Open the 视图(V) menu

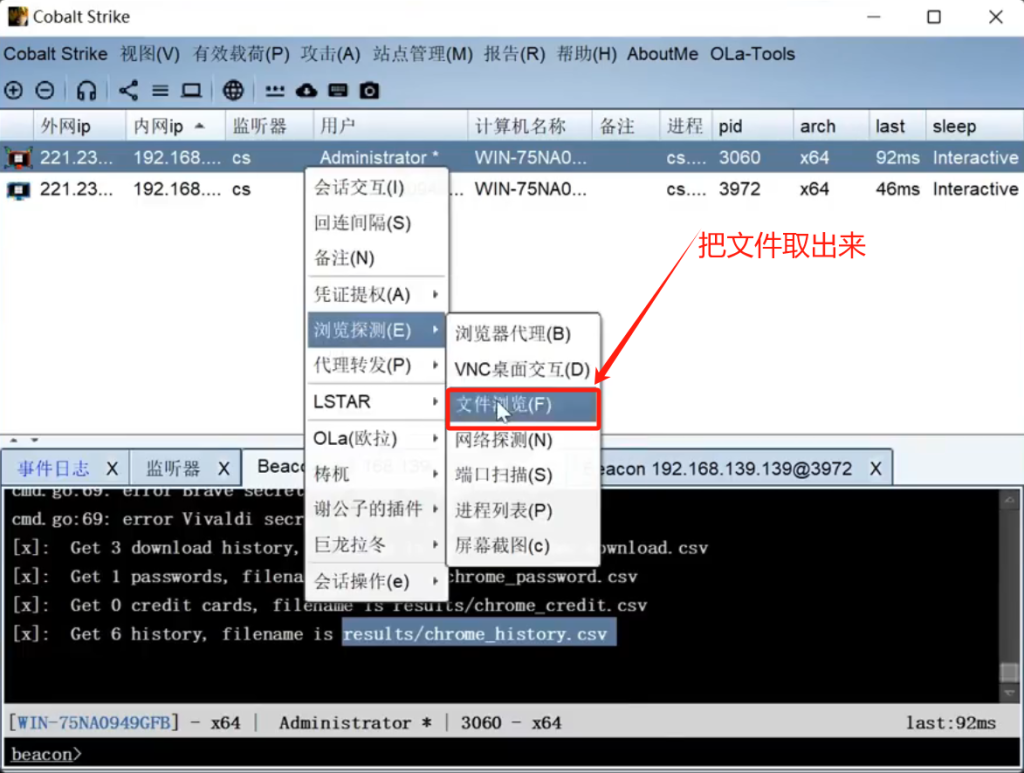[150, 54]
